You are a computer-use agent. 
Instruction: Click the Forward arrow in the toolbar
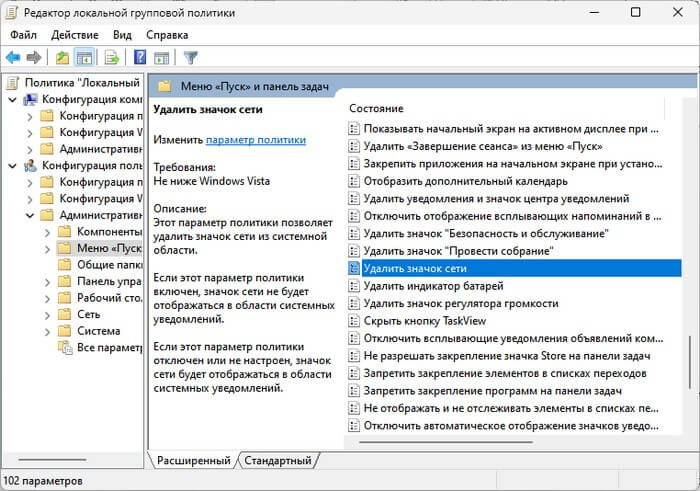pos(34,57)
